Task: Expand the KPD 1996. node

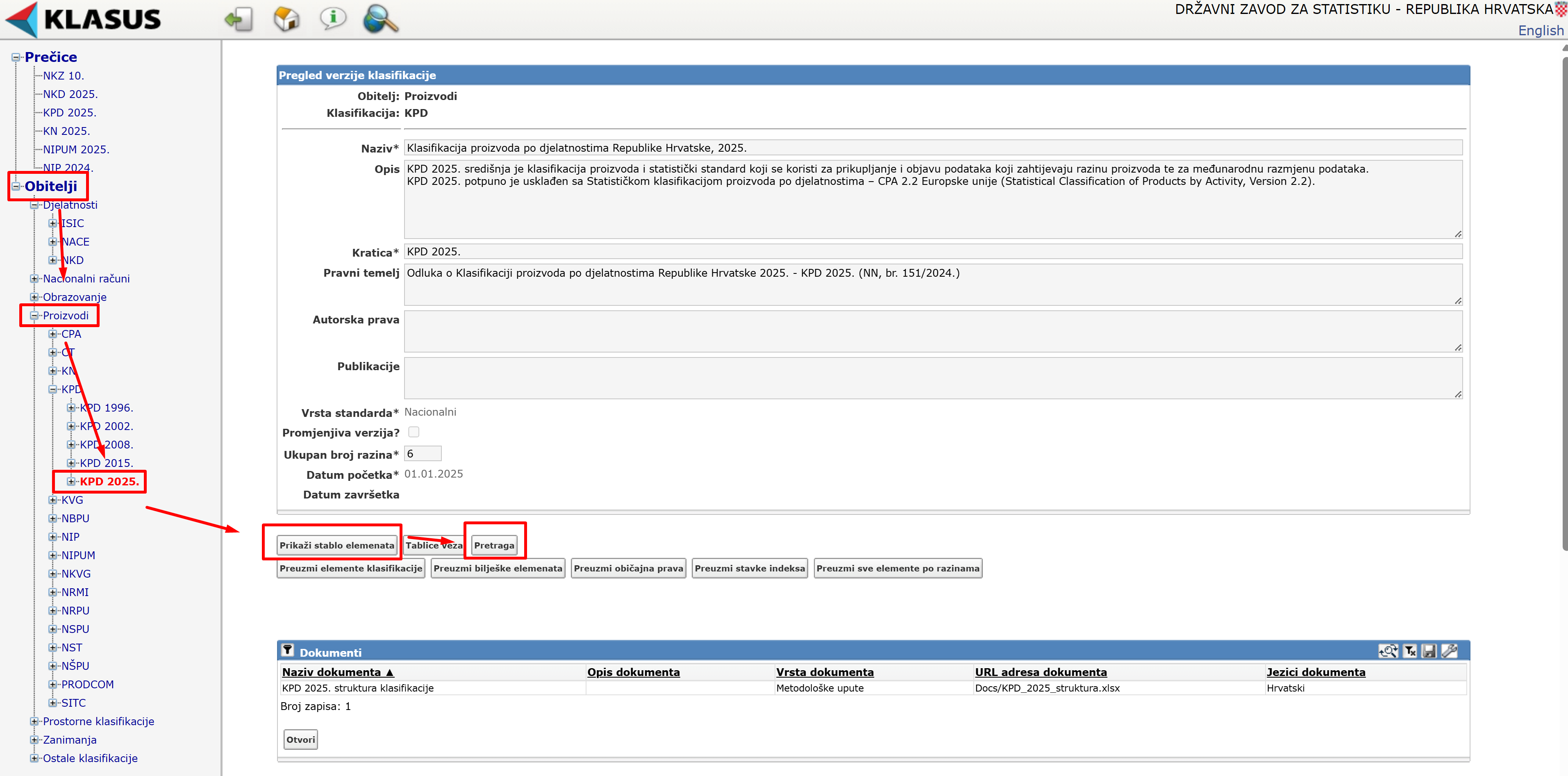Action: click(x=71, y=408)
